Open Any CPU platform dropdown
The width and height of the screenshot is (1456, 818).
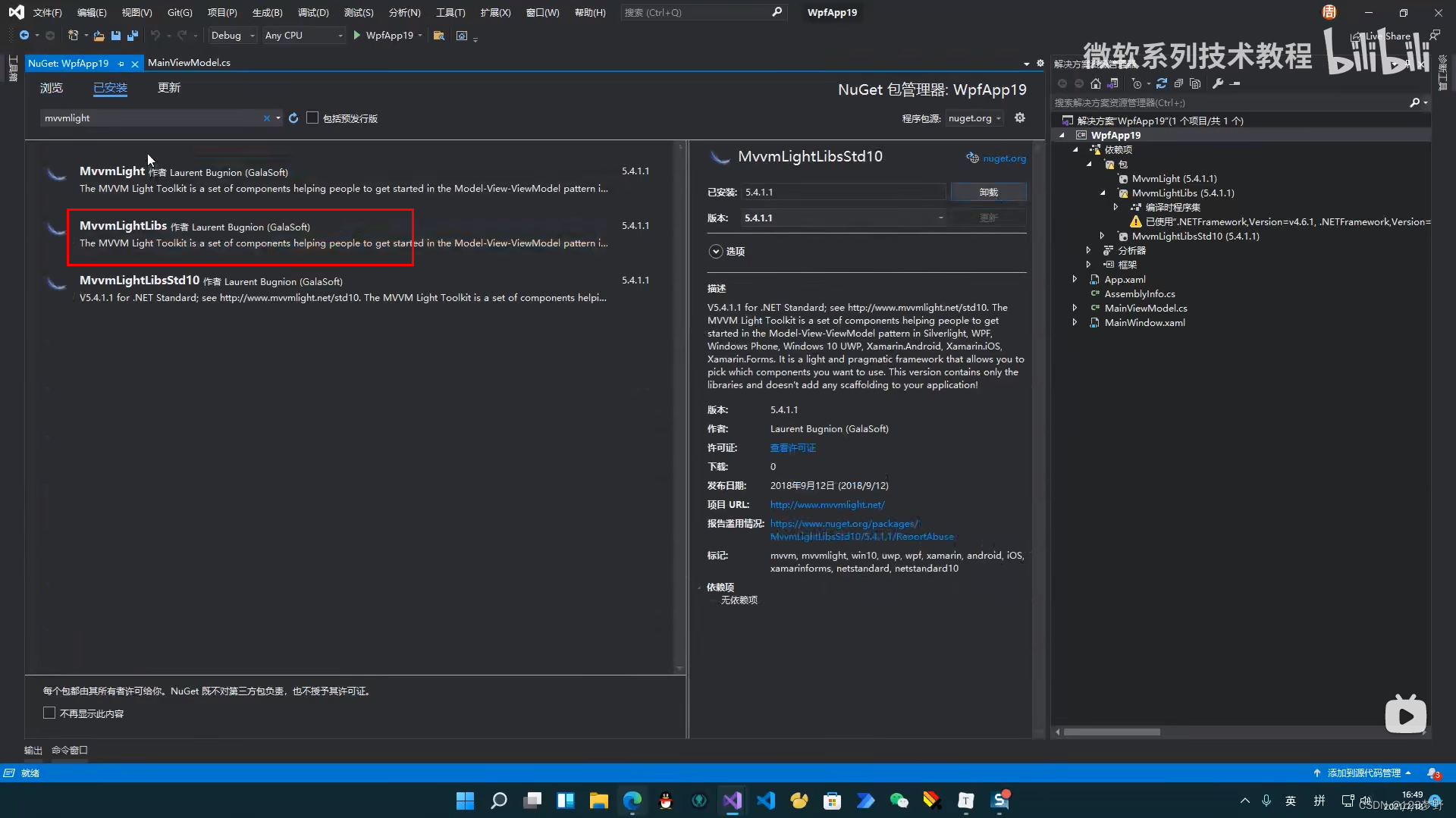303,36
